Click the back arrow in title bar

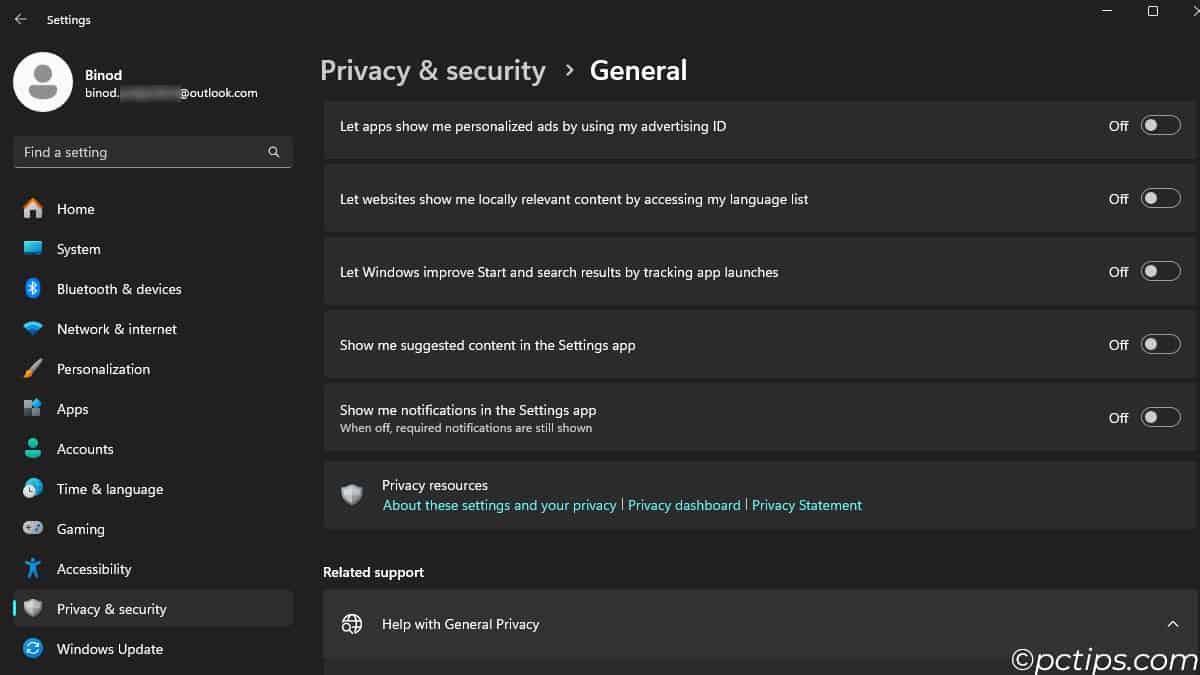tap(20, 19)
